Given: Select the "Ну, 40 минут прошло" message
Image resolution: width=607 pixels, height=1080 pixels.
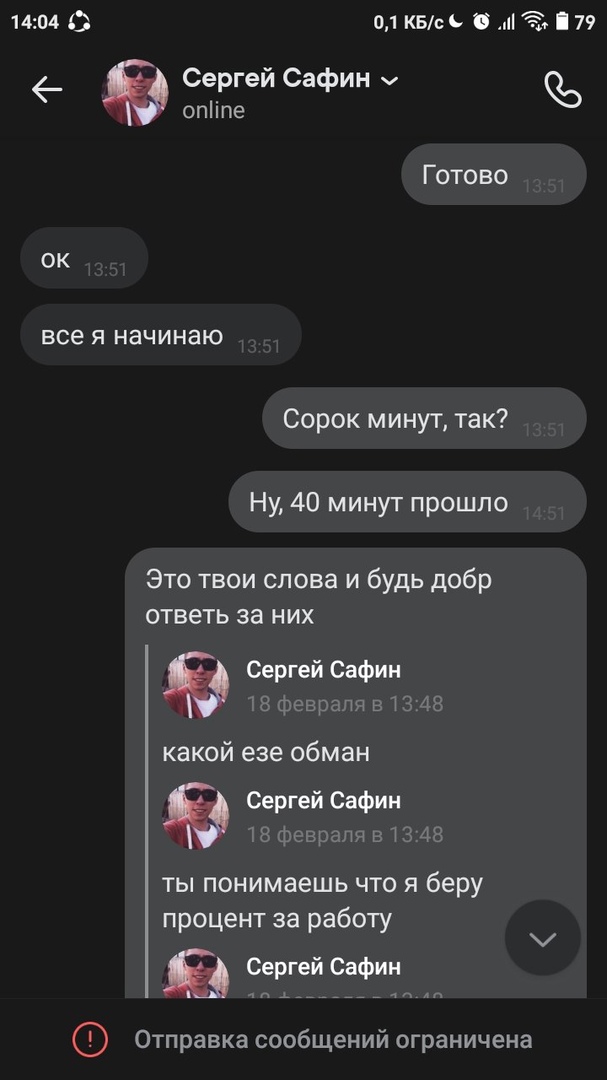Looking at the screenshot, I should (x=408, y=501).
